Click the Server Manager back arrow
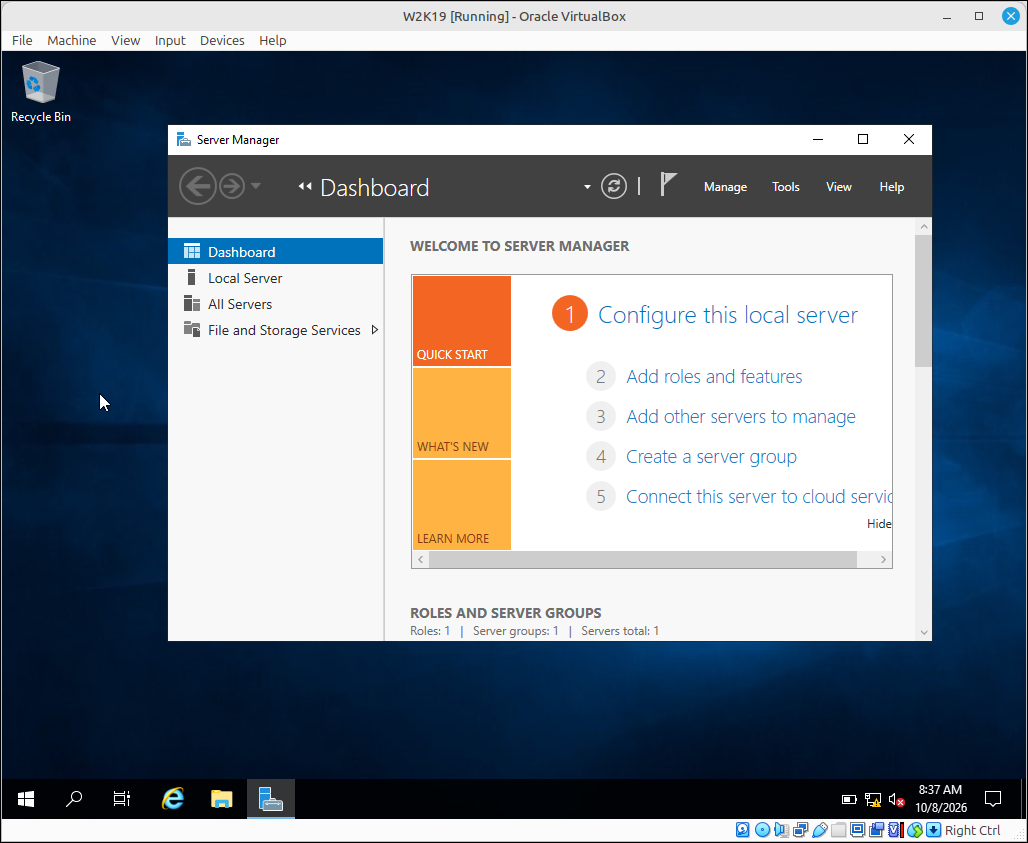 point(197,186)
